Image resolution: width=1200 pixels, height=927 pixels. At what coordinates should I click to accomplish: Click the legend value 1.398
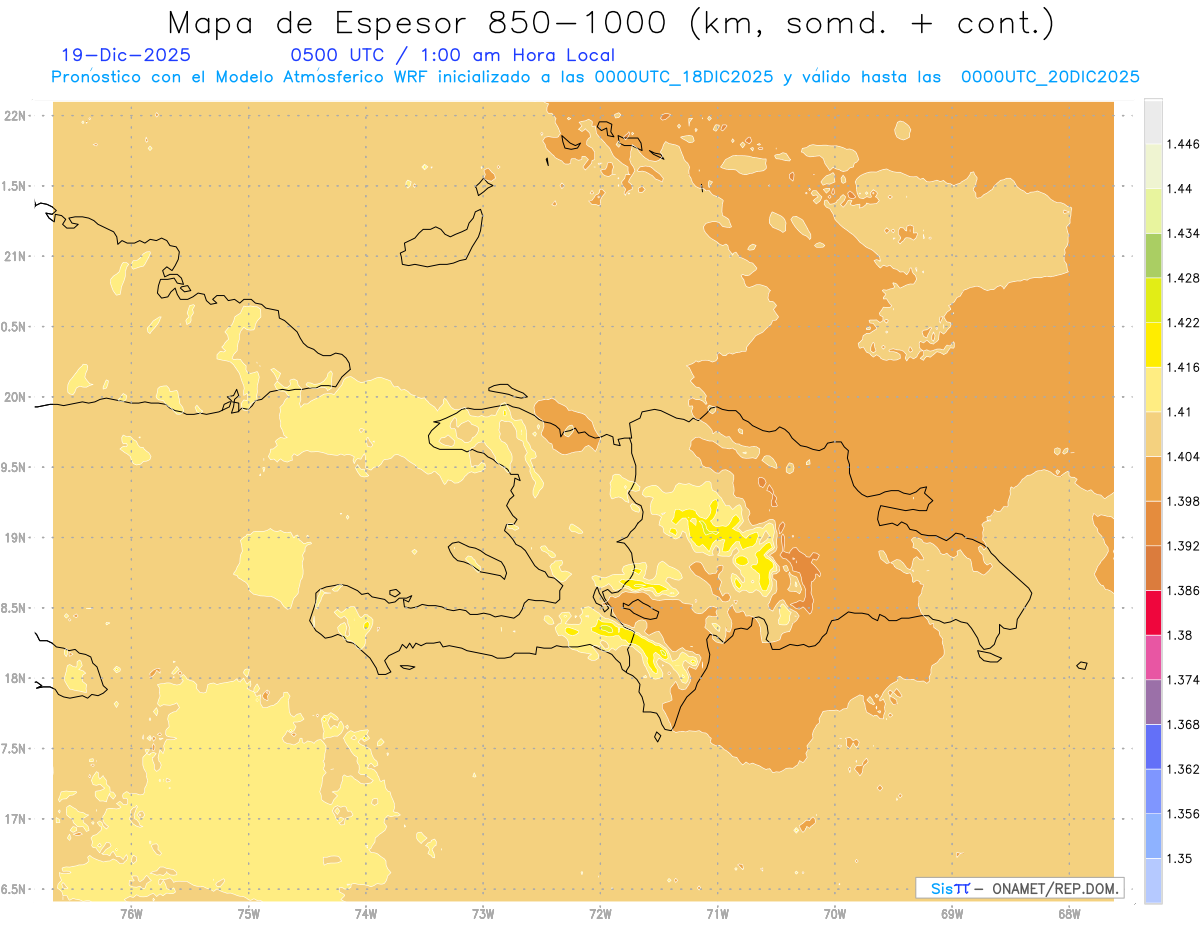coord(1184,501)
